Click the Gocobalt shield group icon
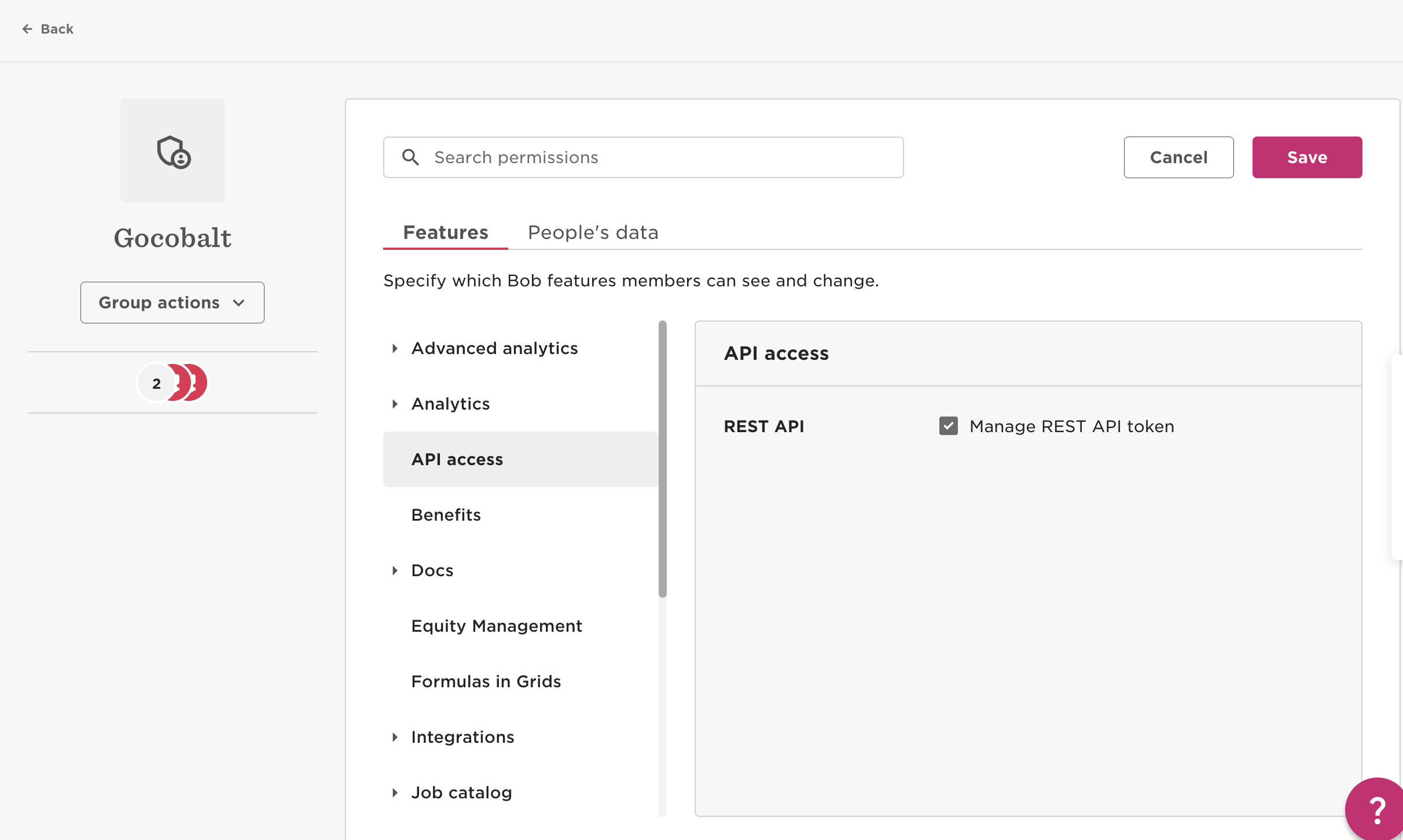This screenshot has height=840, width=1403. pos(173,151)
